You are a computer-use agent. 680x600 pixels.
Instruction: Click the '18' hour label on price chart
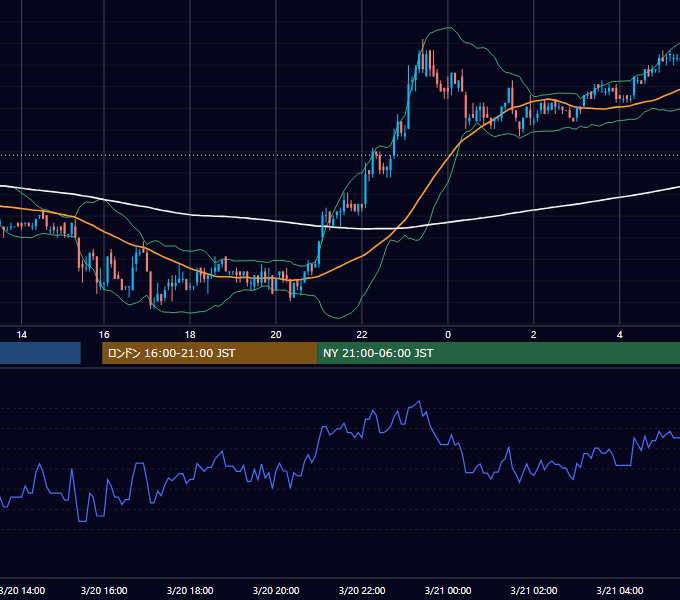[190, 335]
